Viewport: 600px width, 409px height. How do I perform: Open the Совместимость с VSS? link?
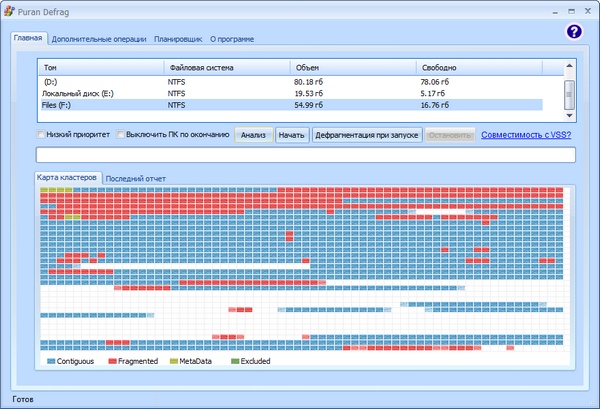[526, 134]
